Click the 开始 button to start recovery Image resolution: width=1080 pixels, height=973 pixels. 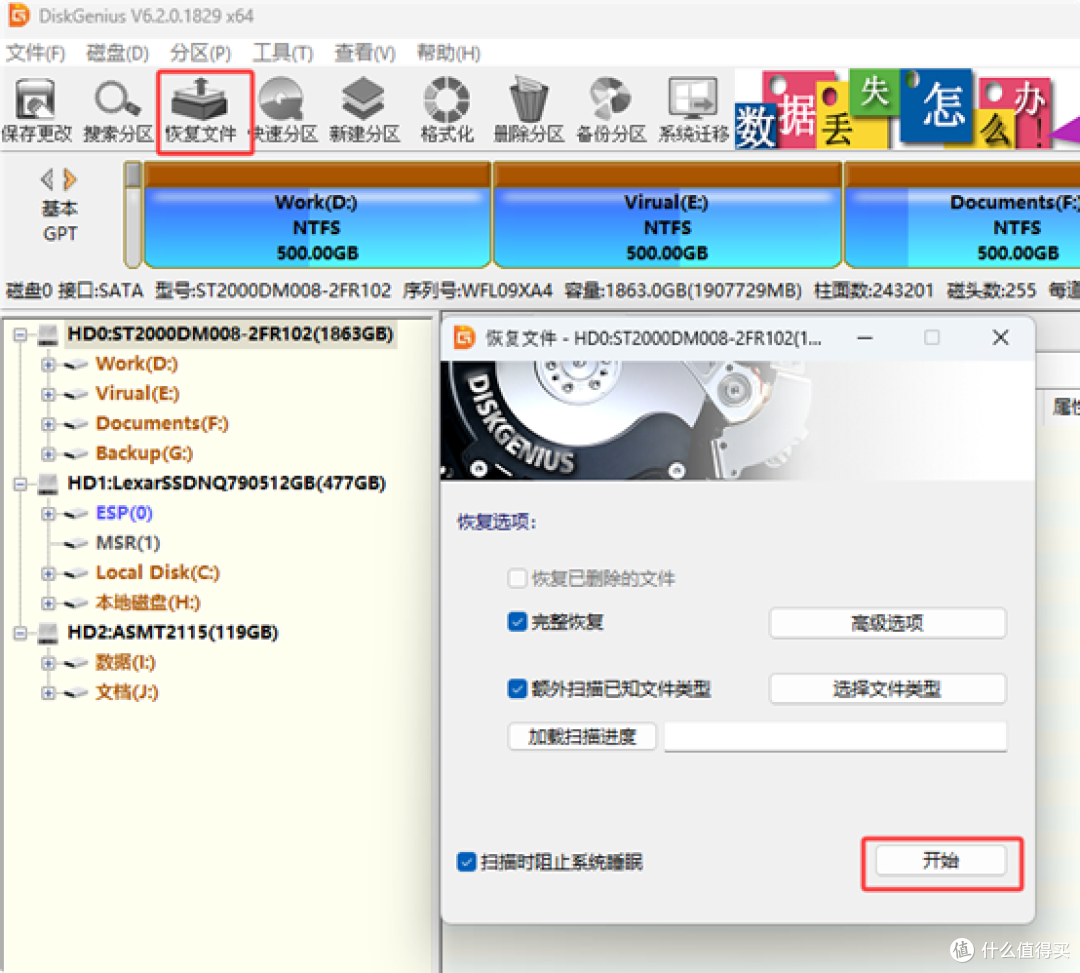[941, 861]
